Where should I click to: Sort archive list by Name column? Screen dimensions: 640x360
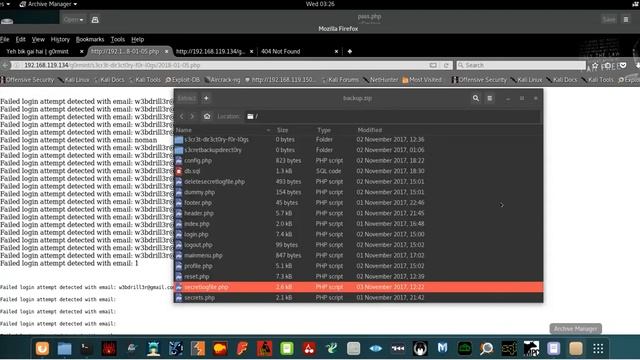pos(222,130)
